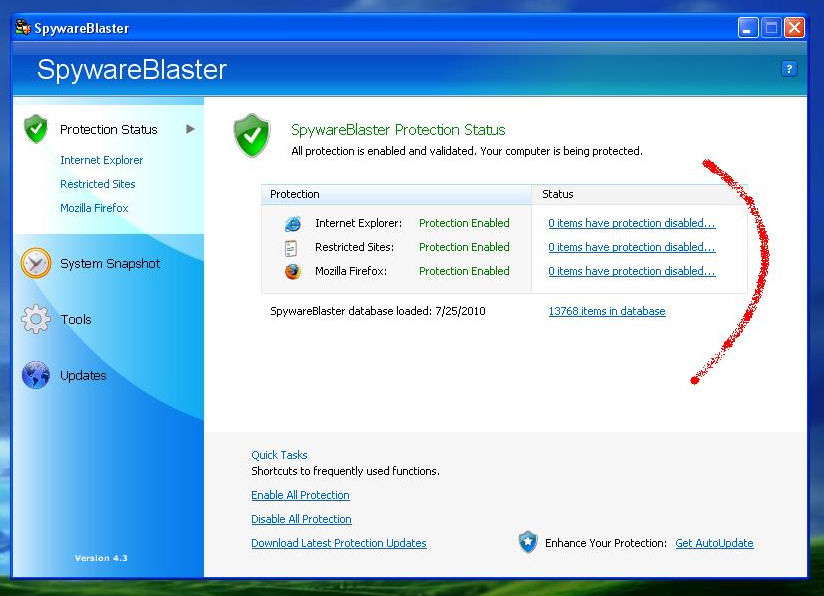Click Disable All Protection link
The image size is (824, 596).
pyautogui.click(x=301, y=519)
